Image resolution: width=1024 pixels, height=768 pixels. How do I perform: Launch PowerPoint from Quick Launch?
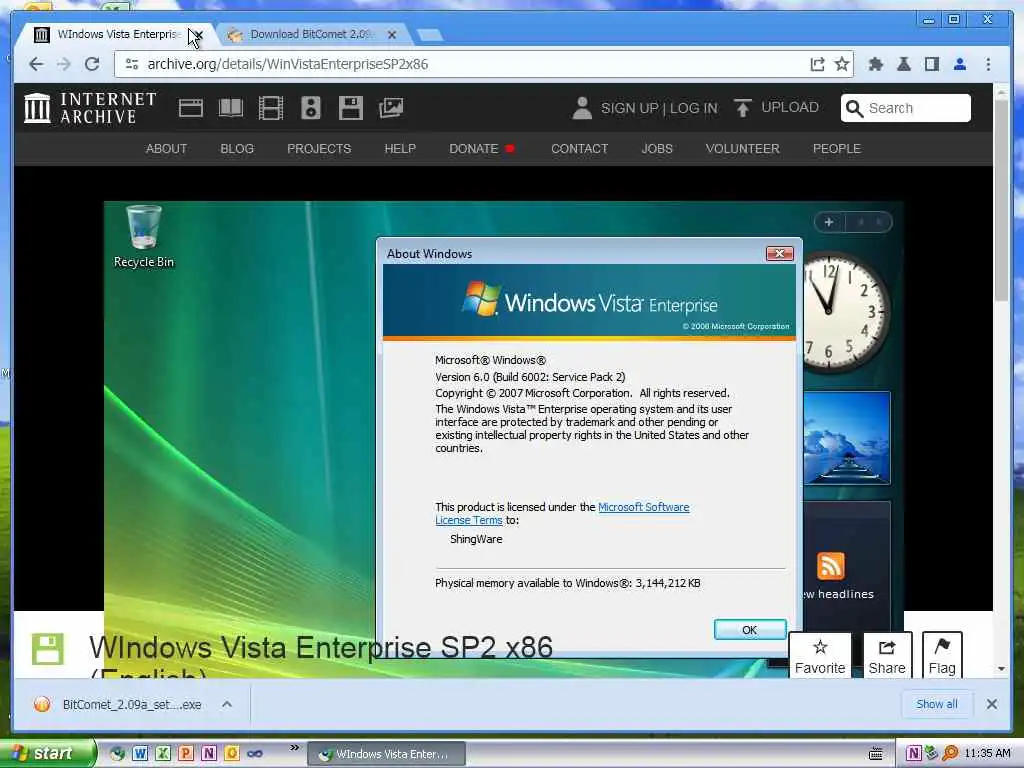tap(185, 754)
